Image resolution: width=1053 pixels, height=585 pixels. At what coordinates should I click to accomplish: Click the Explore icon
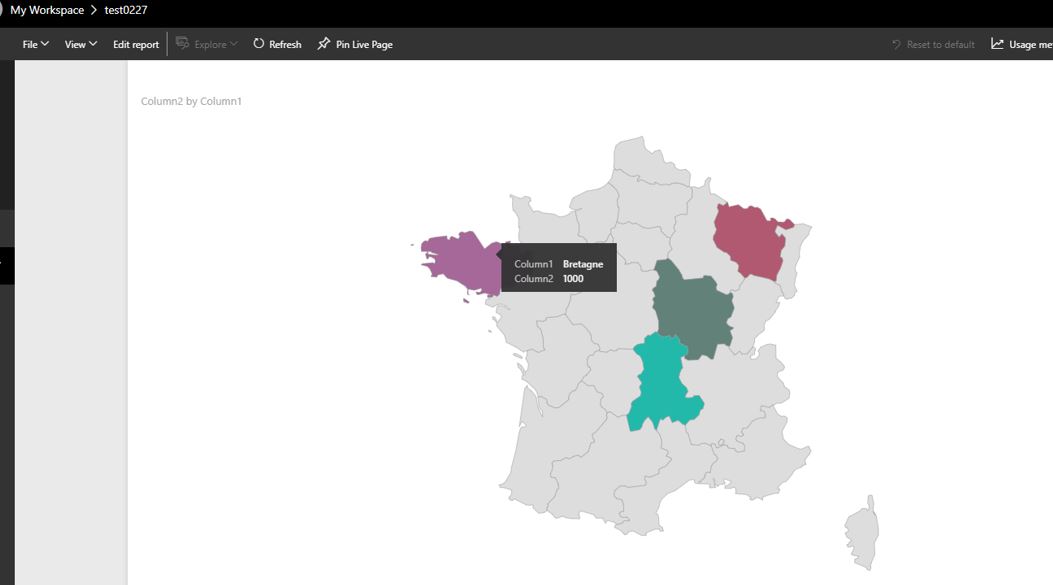pyautogui.click(x=182, y=44)
